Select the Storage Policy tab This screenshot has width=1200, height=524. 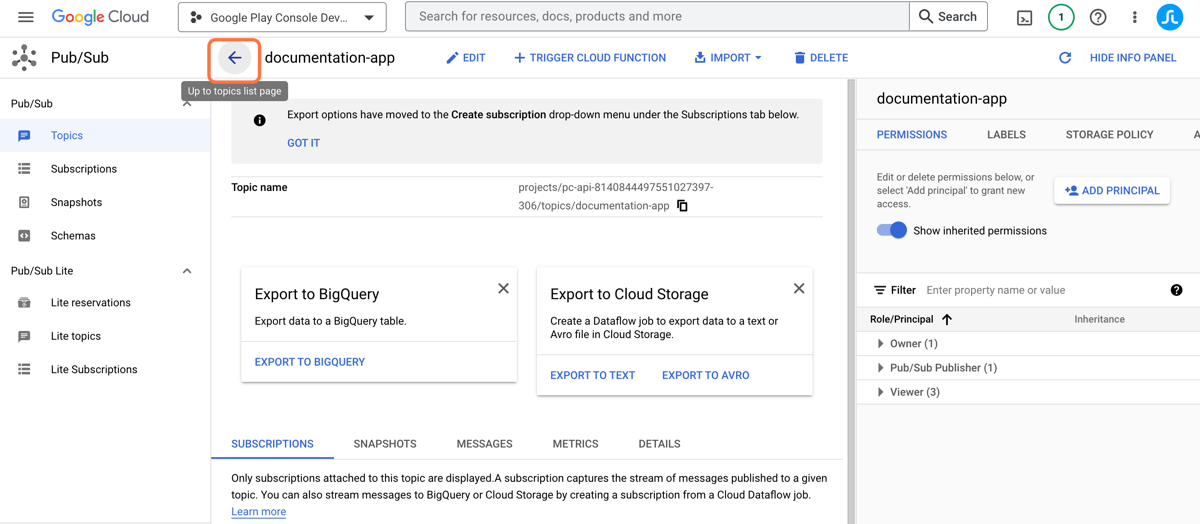[1110, 135]
